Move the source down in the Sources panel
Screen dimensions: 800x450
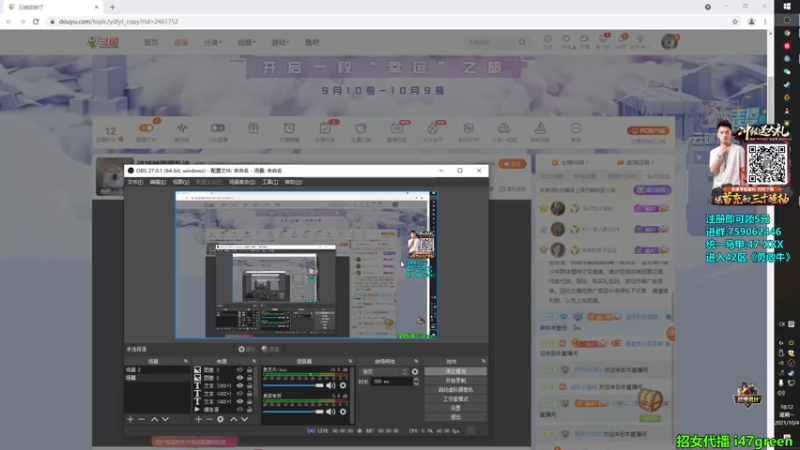244,419
